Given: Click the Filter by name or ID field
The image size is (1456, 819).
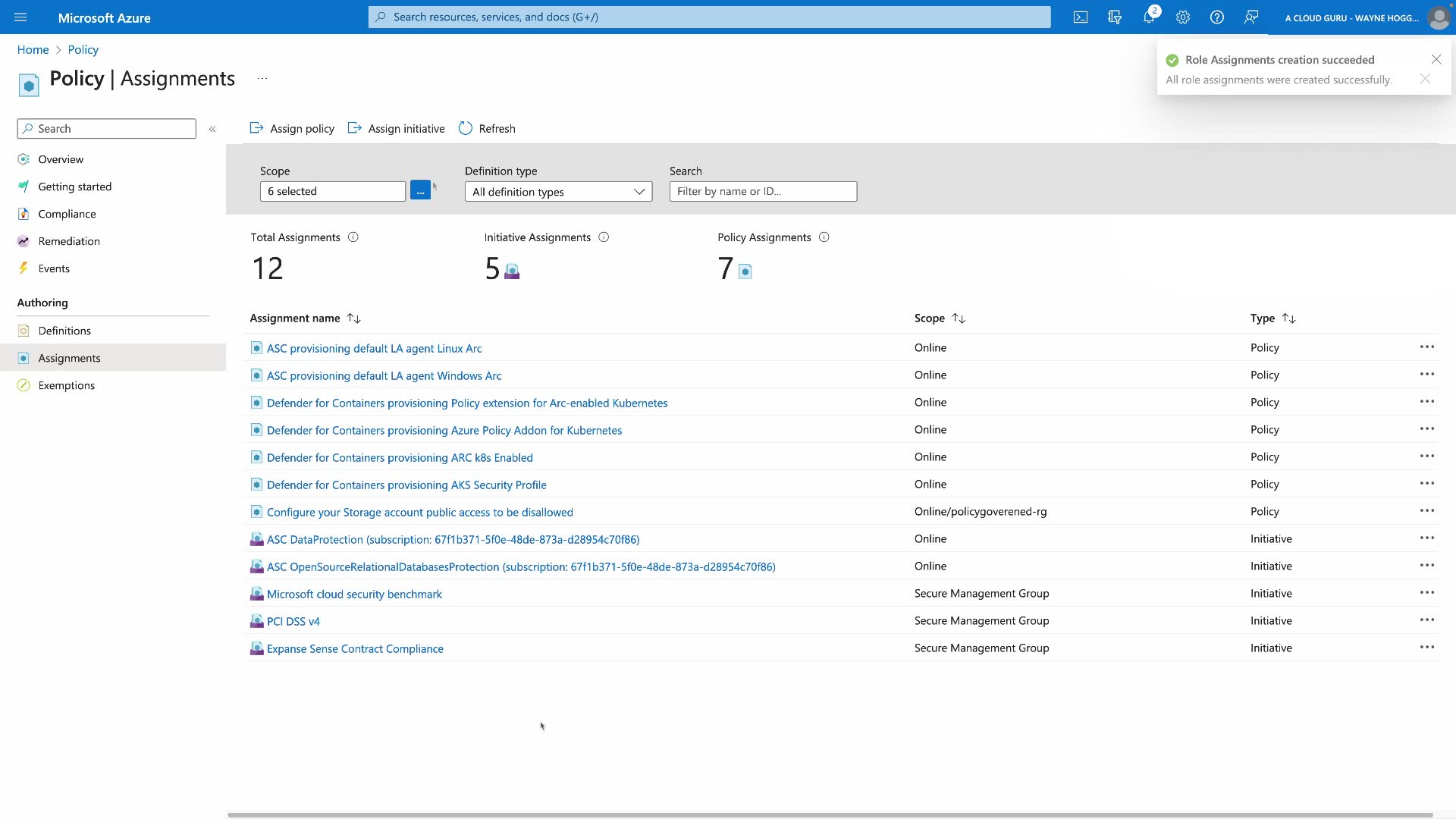Looking at the screenshot, I should tap(763, 191).
